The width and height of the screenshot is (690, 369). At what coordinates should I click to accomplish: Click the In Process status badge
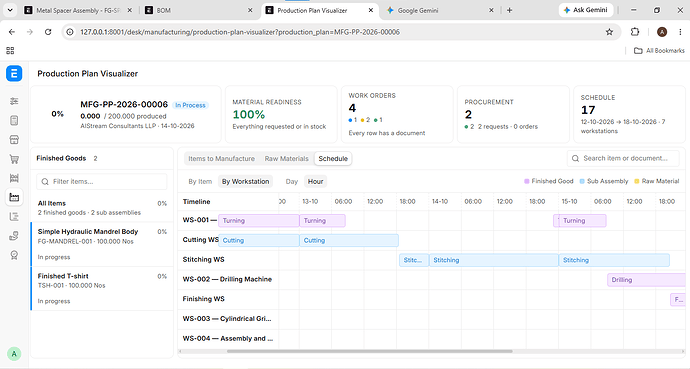190,105
